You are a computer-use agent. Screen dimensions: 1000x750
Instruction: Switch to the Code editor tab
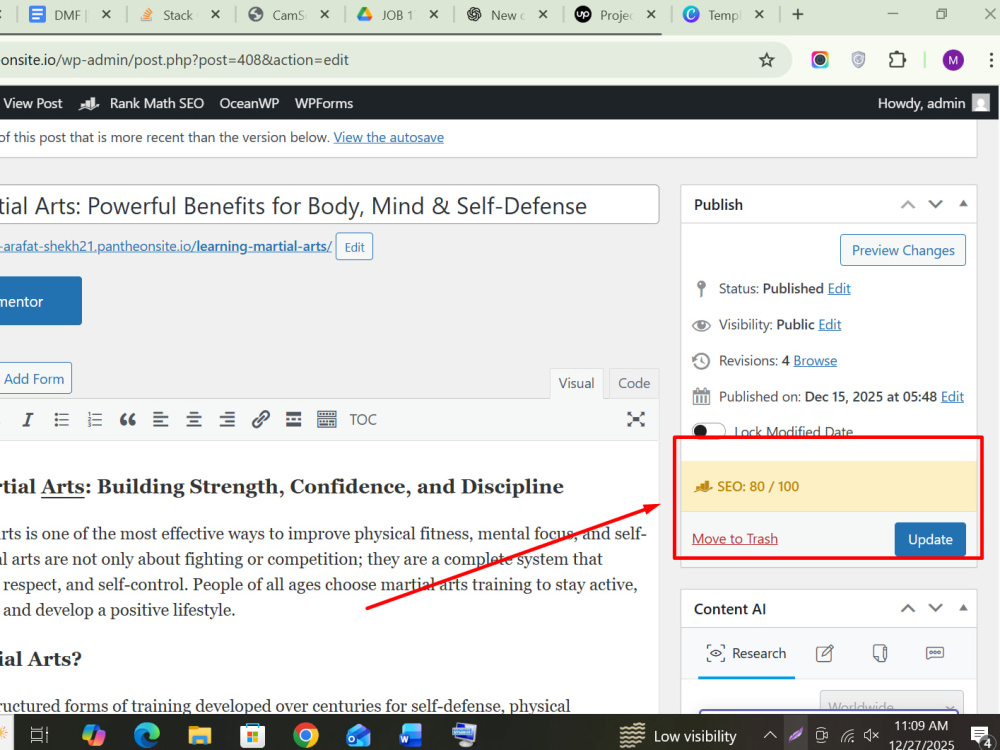[x=634, y=383]
